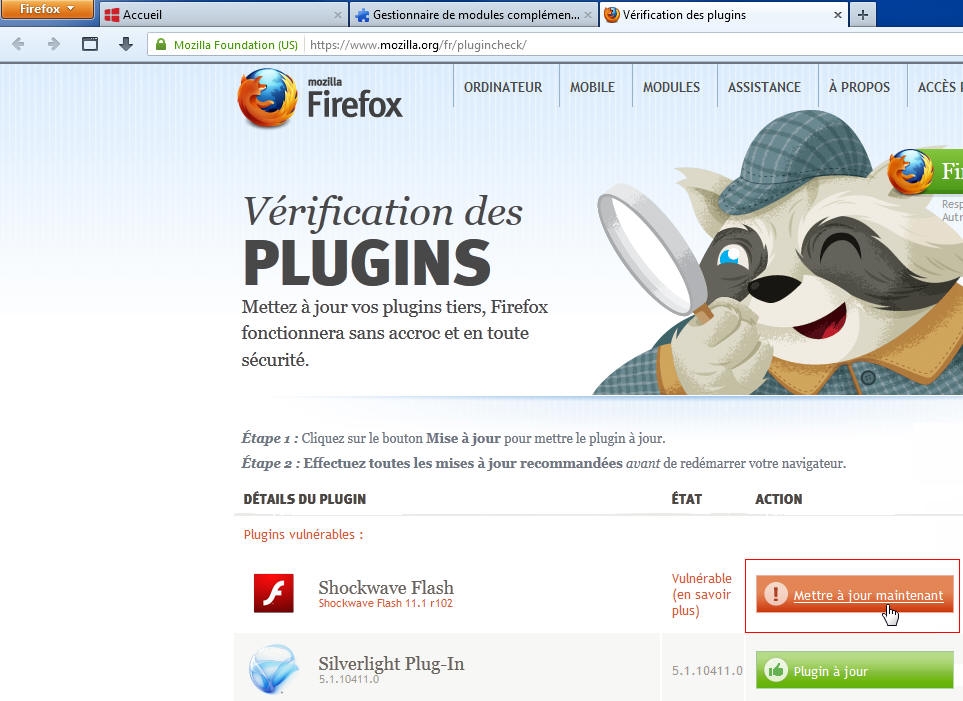Open the MODULES navigation menu
The image size is (963, 701).
pyautogui.click(x=671, y=87)
